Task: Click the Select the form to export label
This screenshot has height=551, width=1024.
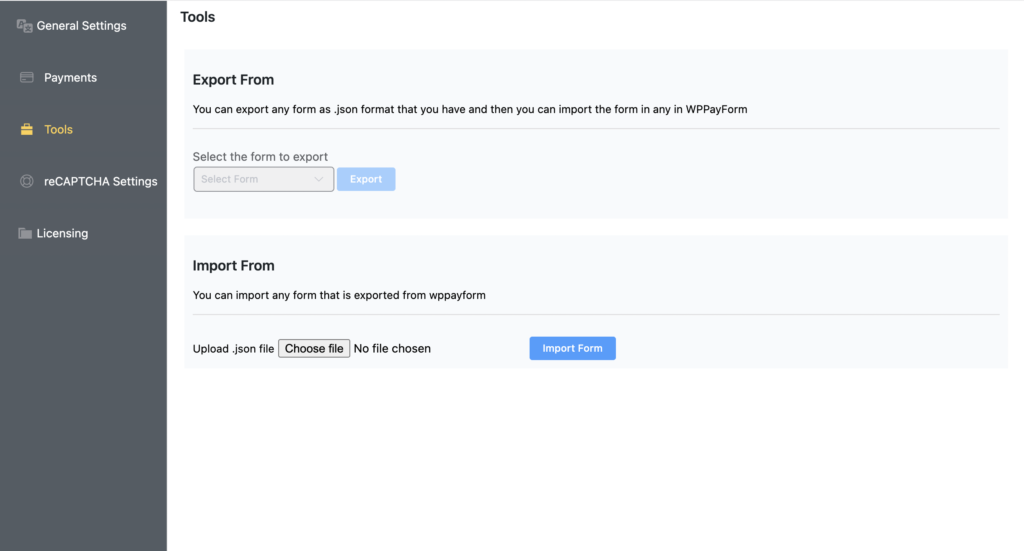Action: tap(260, 157)
